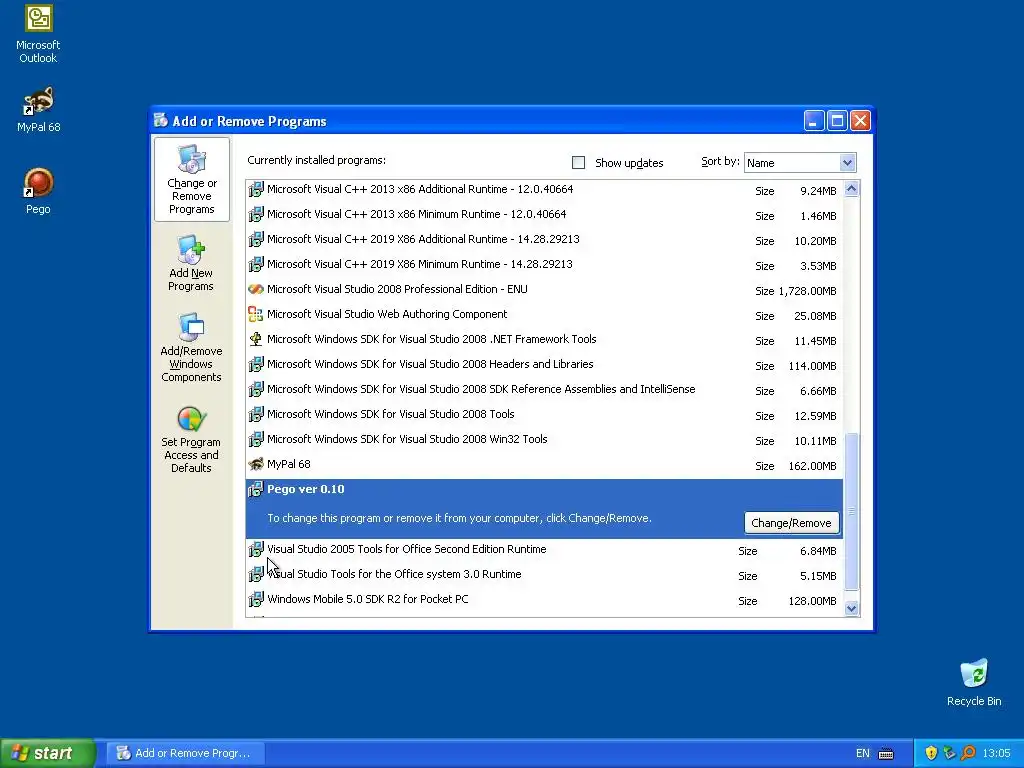Click icon of Windows Mobile 5.0 SDK R2
This screenshot has width=1024, height=768.
pyautogui.click(x=256, y=600)
